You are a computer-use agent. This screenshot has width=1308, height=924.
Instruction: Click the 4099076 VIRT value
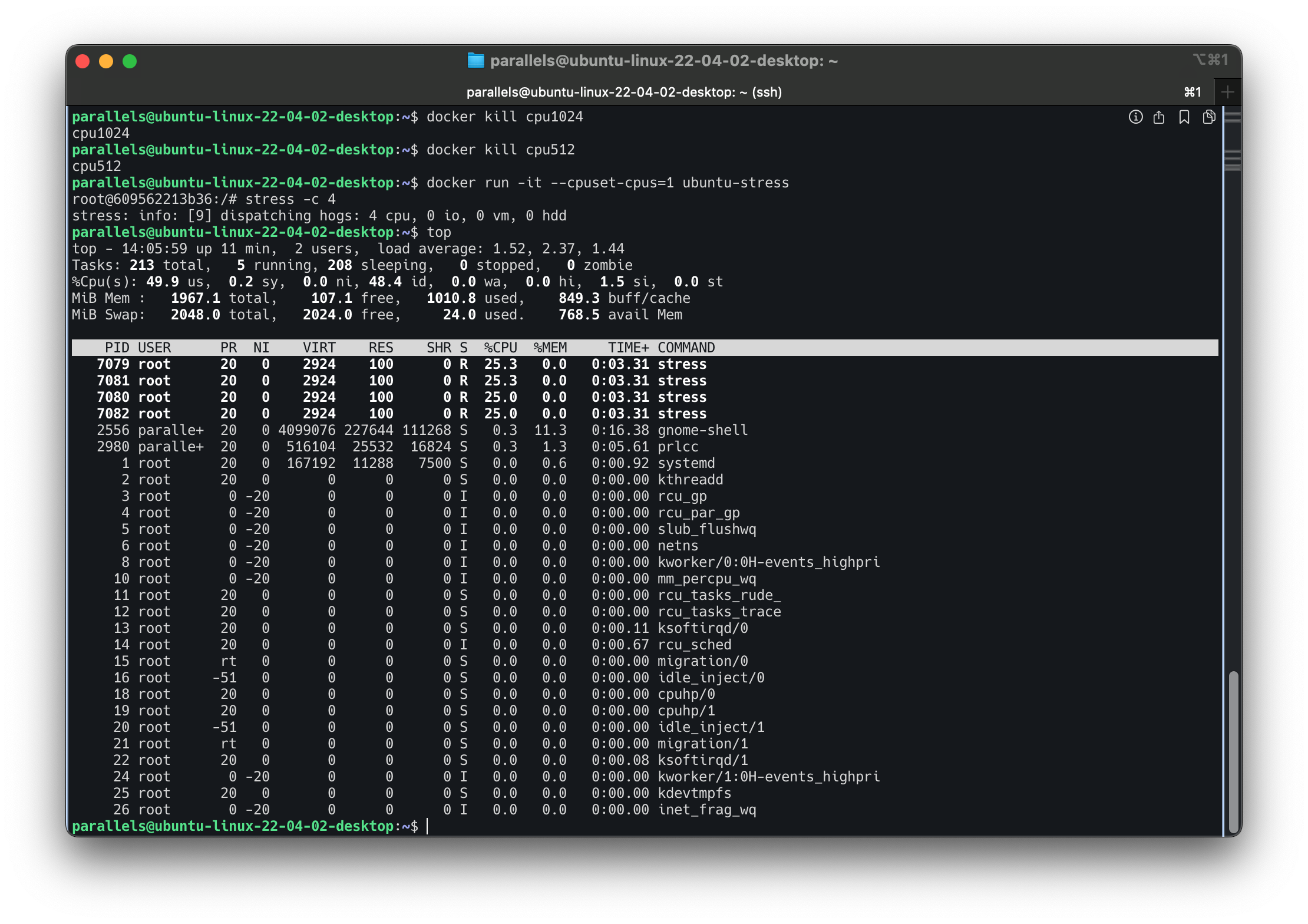tap(306, 430)
